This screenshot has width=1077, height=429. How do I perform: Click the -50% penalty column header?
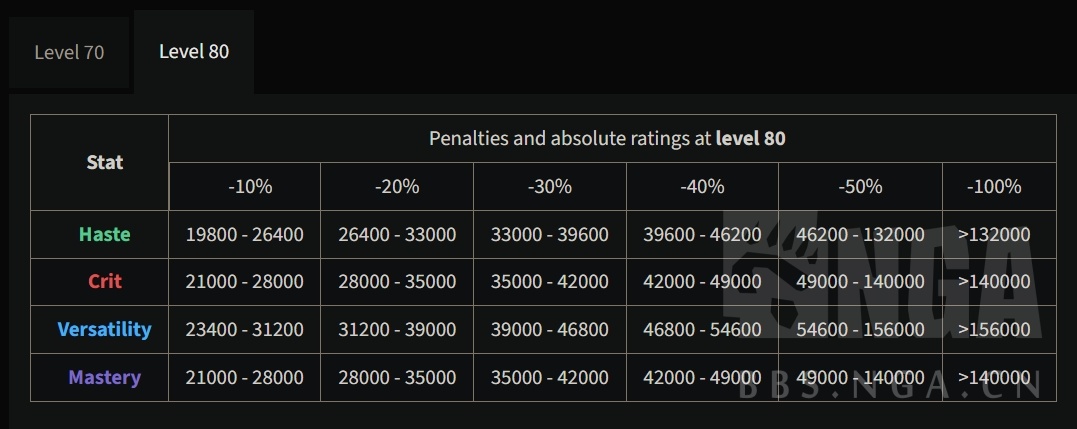point(860,187)
